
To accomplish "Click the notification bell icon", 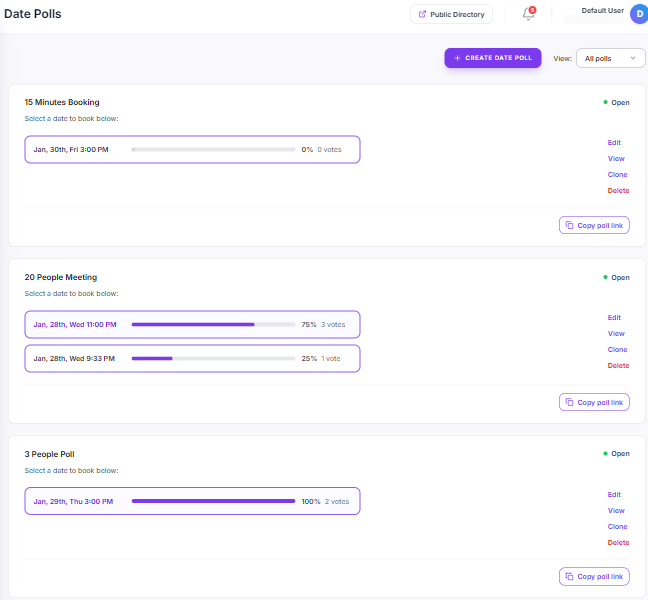I will [x=528, y=14].
